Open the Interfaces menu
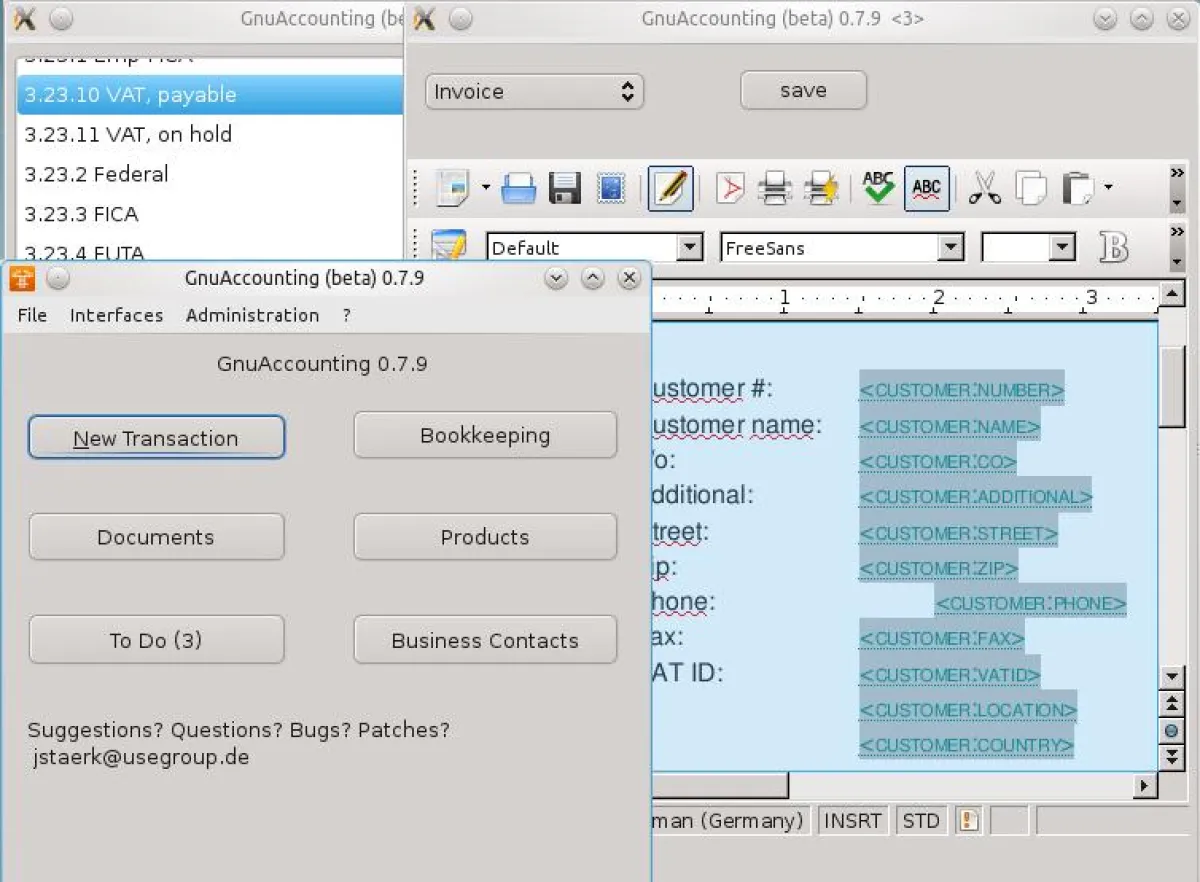Image resolution: width=1200 pixels, height=882 pixels. [116, 315]
